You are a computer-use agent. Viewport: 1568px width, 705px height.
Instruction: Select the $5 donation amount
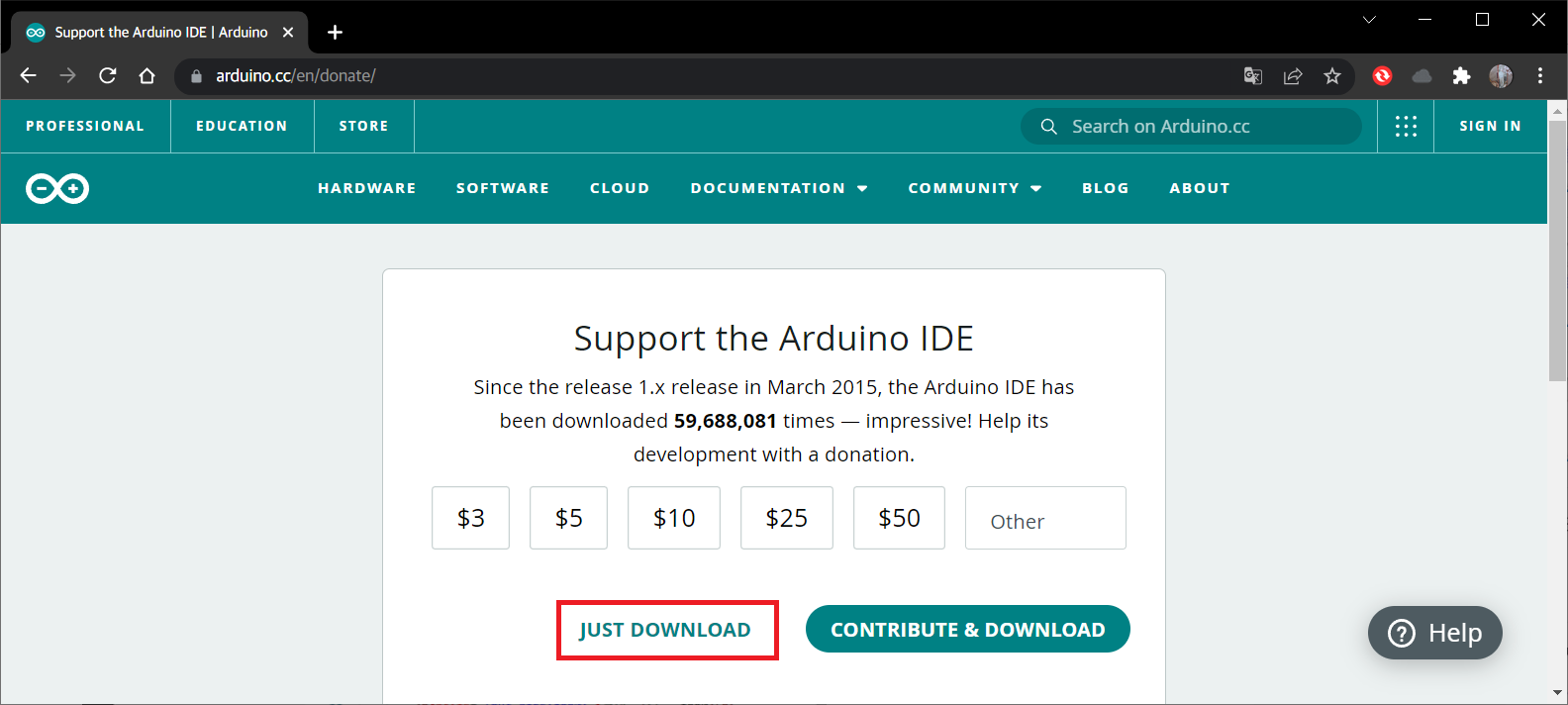(568, 518)
